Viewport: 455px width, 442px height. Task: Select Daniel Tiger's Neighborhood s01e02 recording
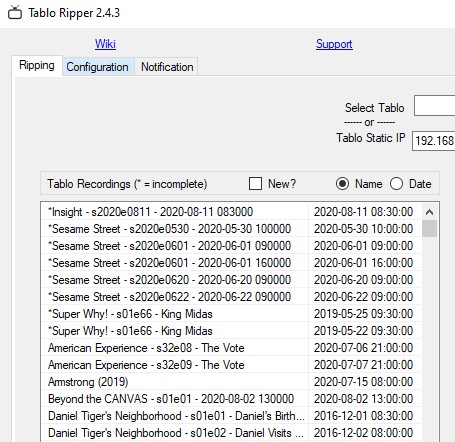231,433
